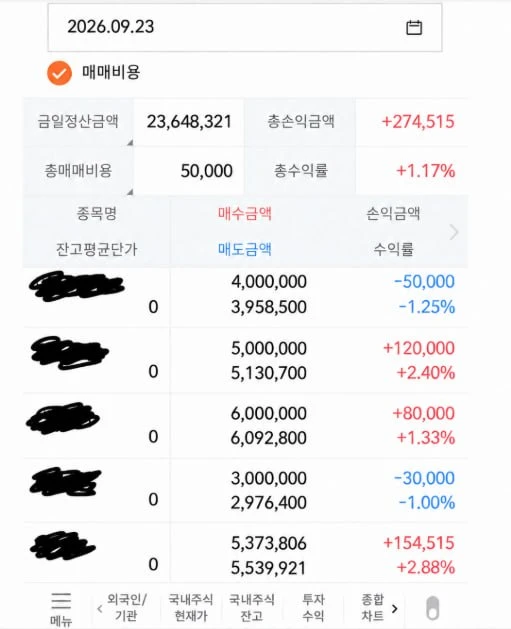This screenshot has width=511, height=629.
Task: Click the 2026.09.23 date field
Action: [x=245, y=28]
